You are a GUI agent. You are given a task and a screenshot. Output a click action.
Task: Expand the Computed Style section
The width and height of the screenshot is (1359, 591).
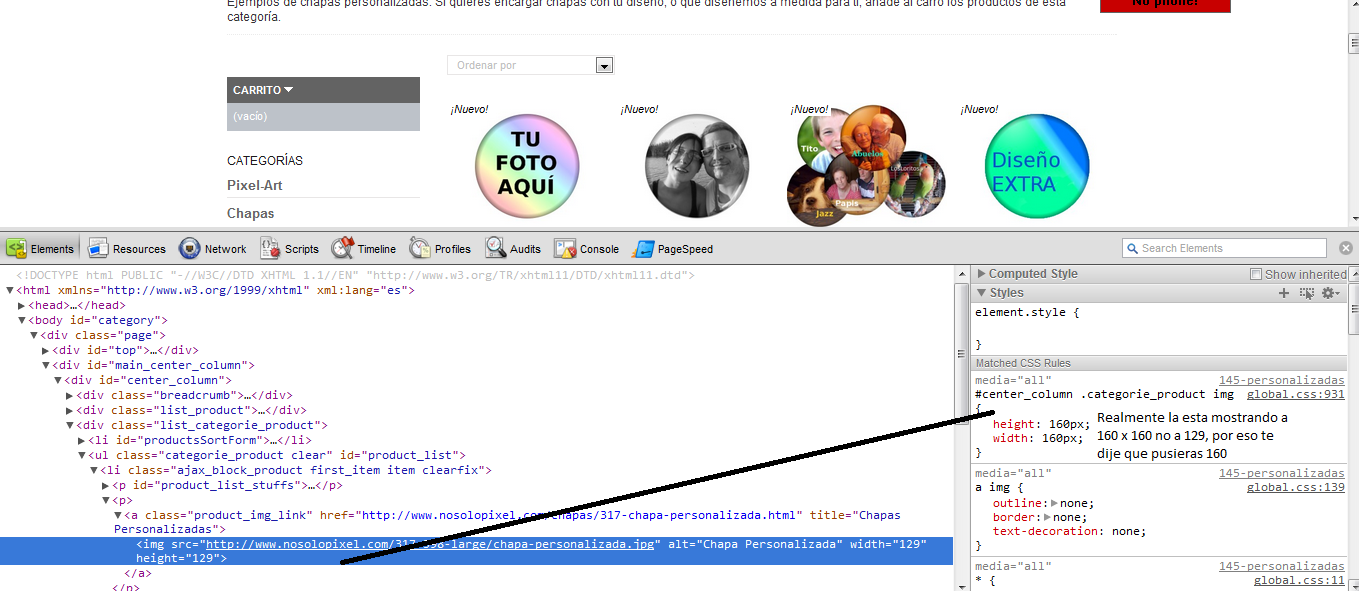pyautogui.click(x=981, y=273)
